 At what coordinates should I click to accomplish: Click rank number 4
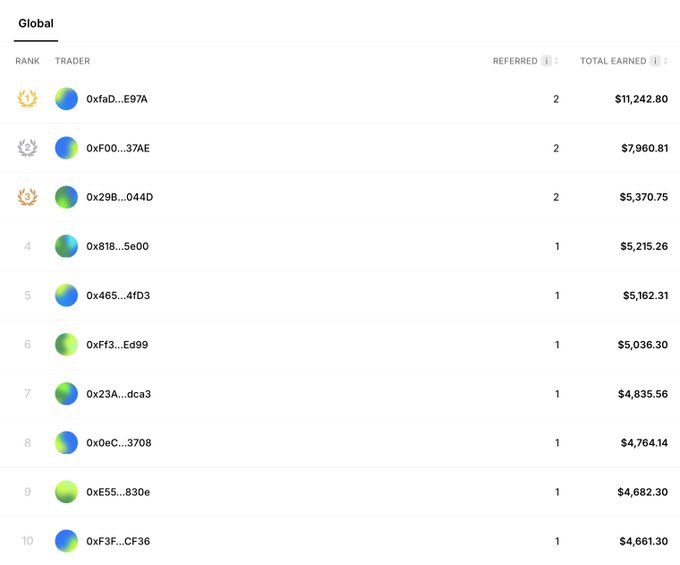[27, 246]
